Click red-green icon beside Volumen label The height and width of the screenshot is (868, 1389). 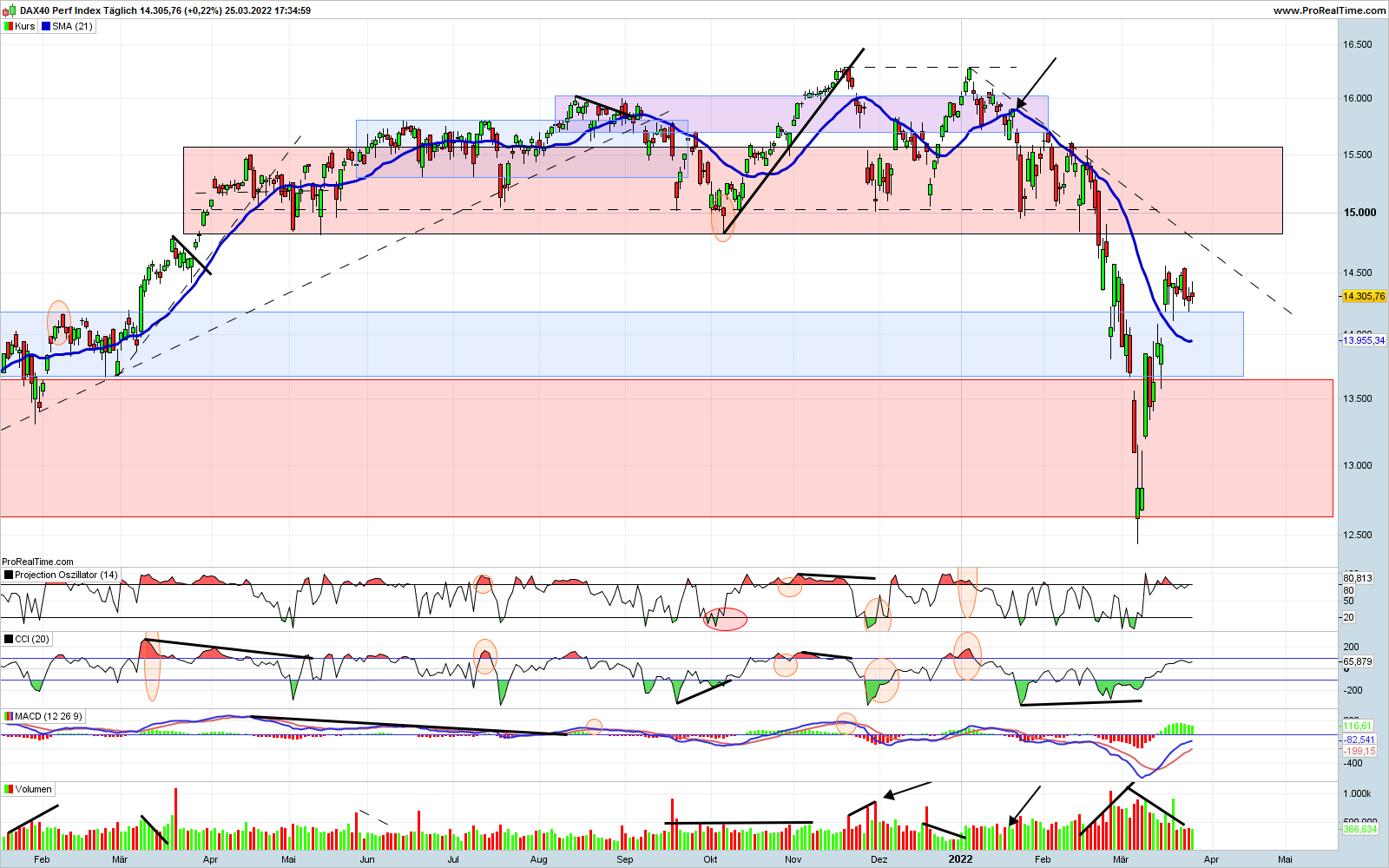click(9, 789)
